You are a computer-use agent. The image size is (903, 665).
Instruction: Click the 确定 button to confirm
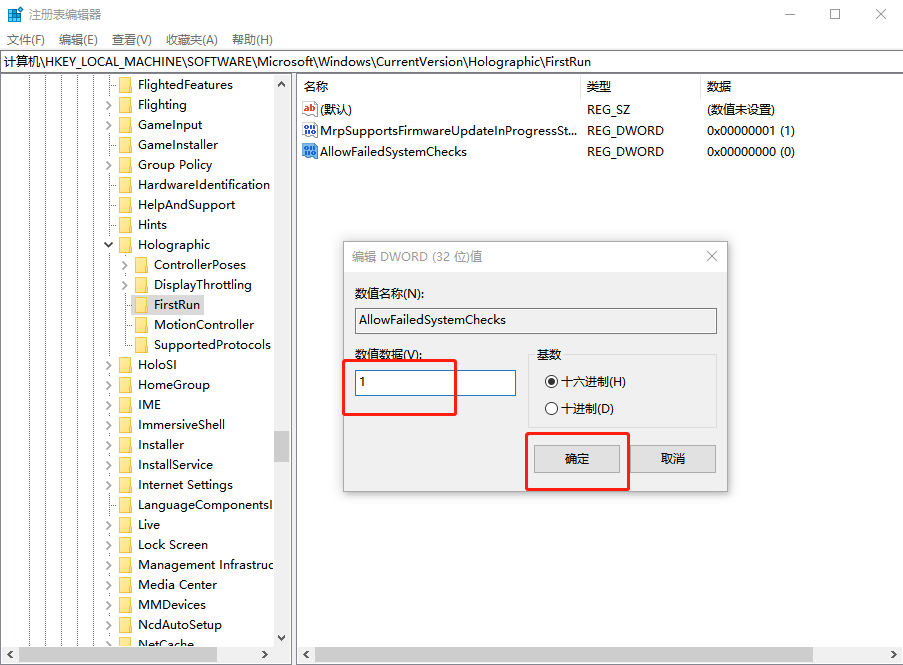577,458
